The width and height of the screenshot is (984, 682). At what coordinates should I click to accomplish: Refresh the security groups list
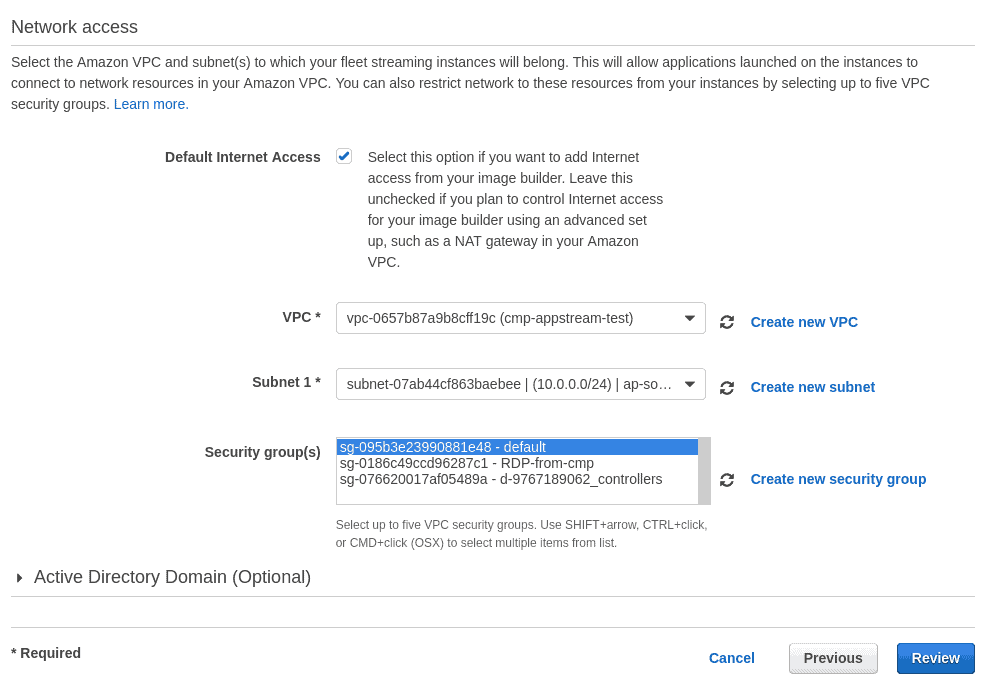point(727,480)
